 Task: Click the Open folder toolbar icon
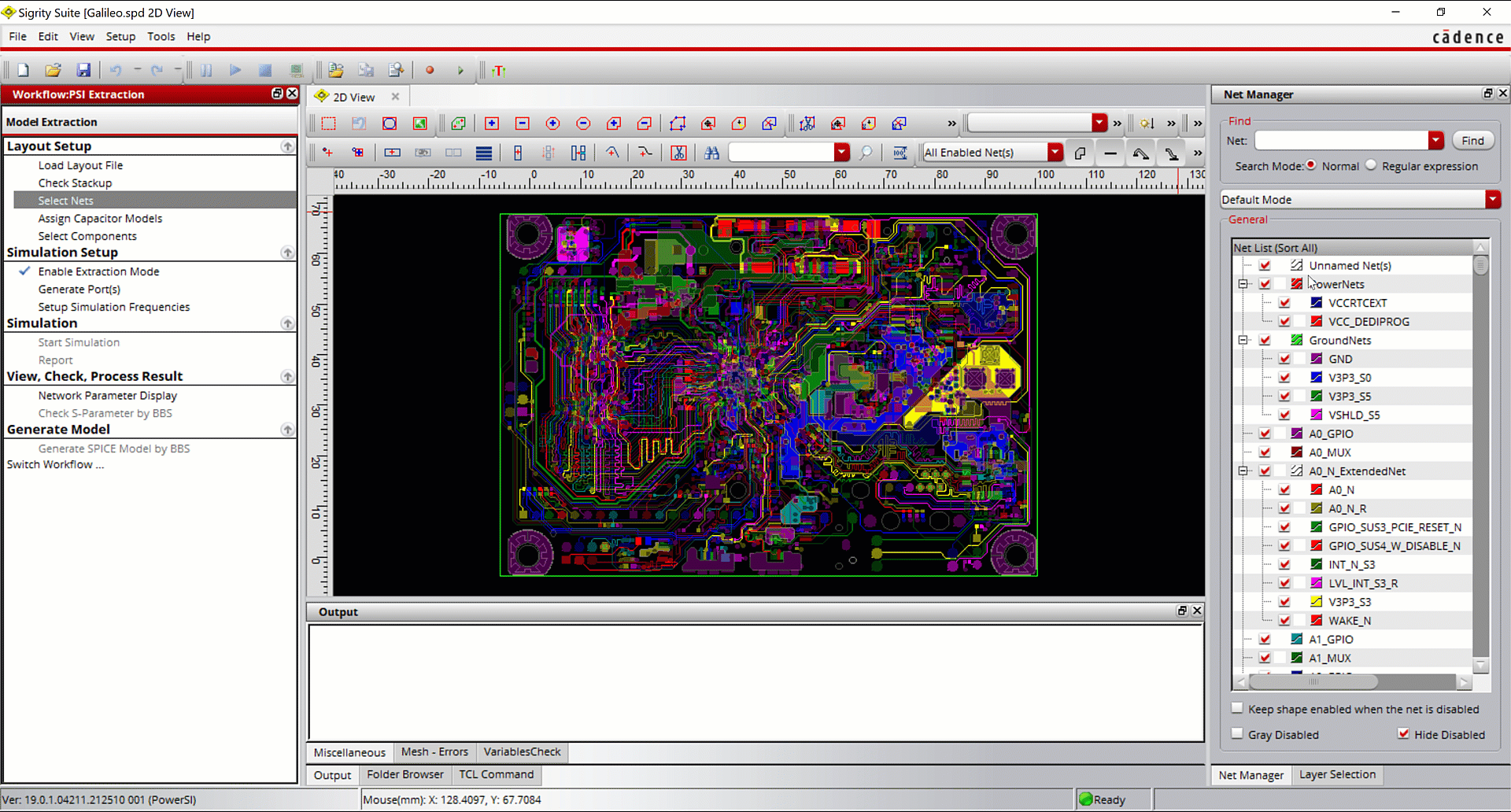[53, 70]
